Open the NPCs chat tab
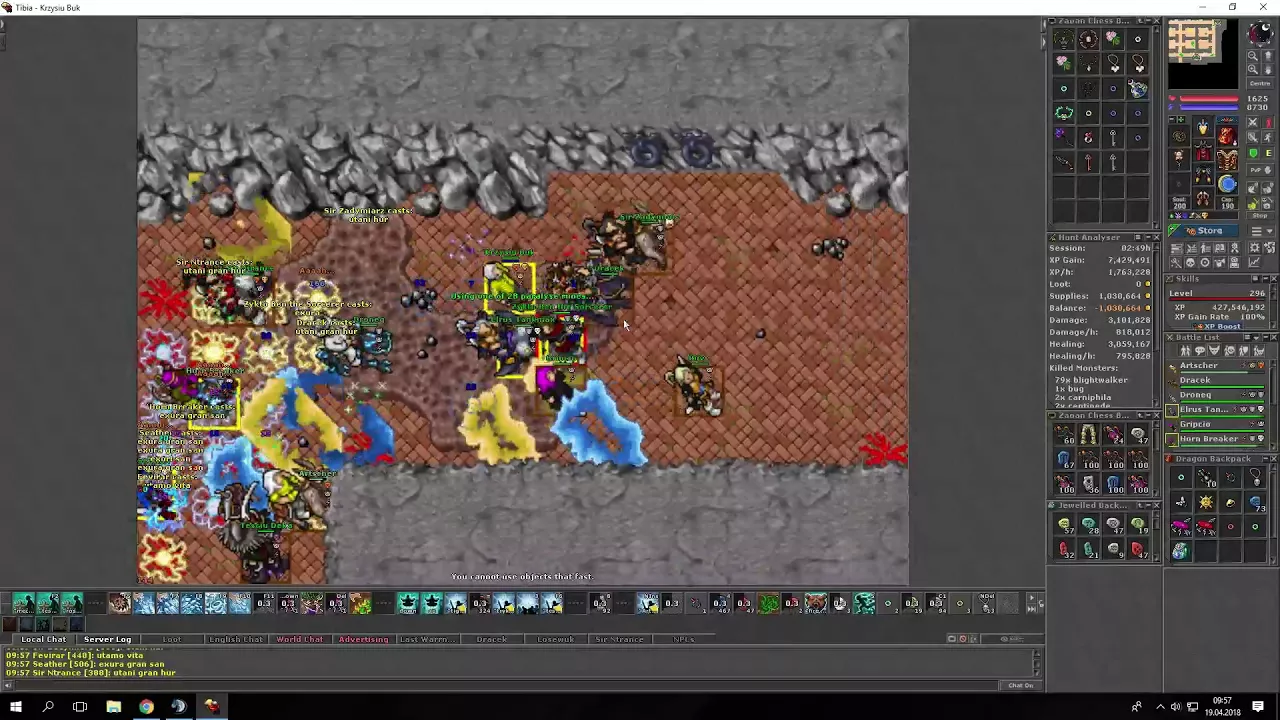Image resolution: width=1280 pixels, height=720 pixels. tap(684, 639)
